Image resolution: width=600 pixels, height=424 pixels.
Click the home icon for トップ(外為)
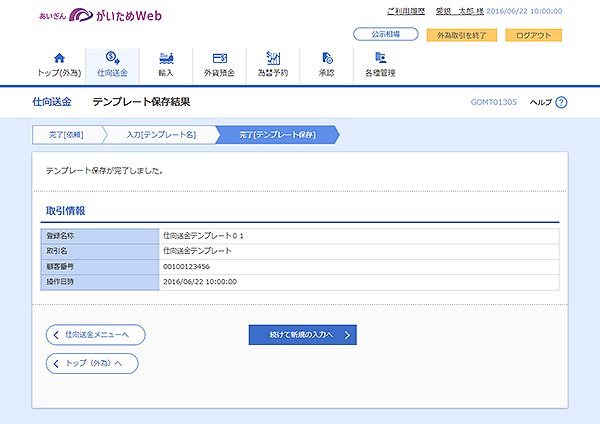click(x=59, y=58)
